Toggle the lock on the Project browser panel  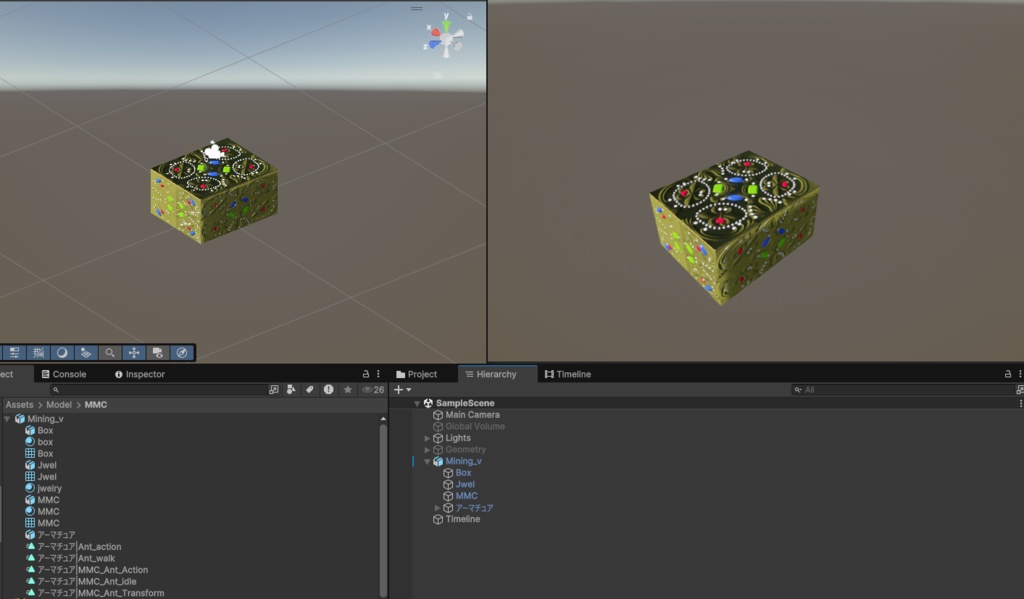click(x=366, y=374)
